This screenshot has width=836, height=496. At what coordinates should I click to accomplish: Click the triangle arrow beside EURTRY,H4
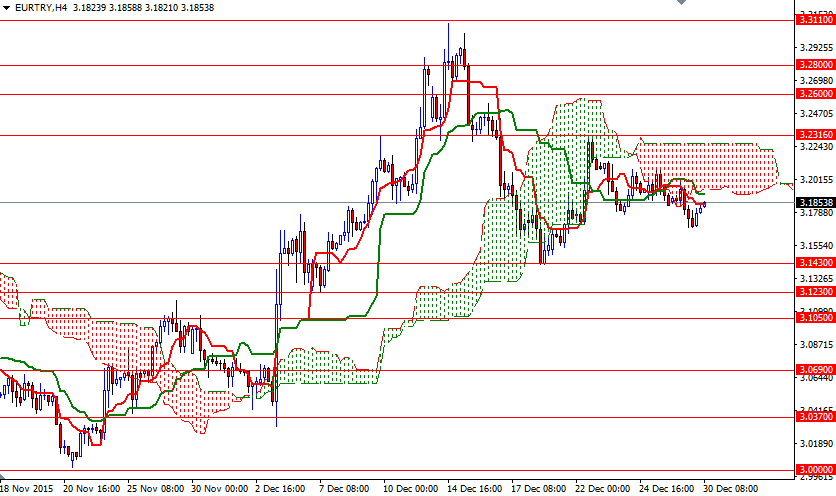point(6,7)
